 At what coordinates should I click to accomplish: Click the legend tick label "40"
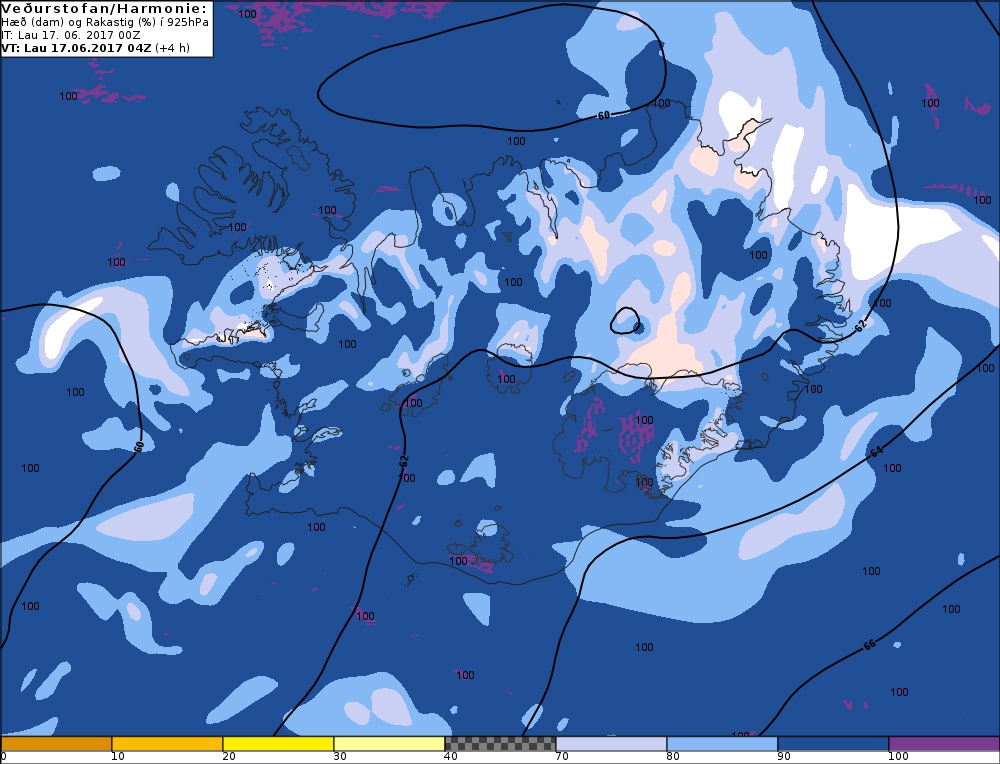[451, 757]
